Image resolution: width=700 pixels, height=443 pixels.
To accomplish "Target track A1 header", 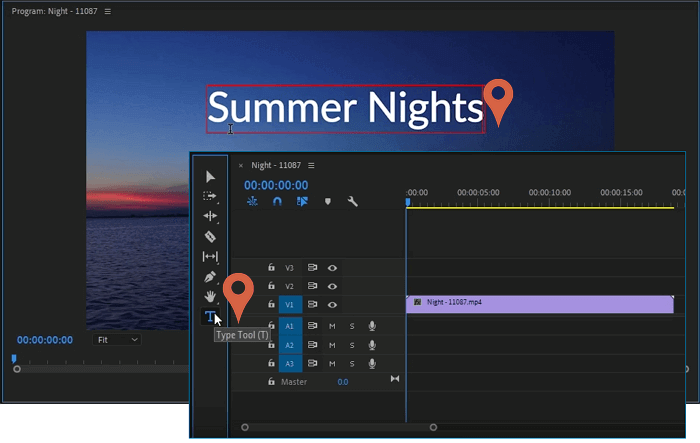I will (x=290, y=326).
